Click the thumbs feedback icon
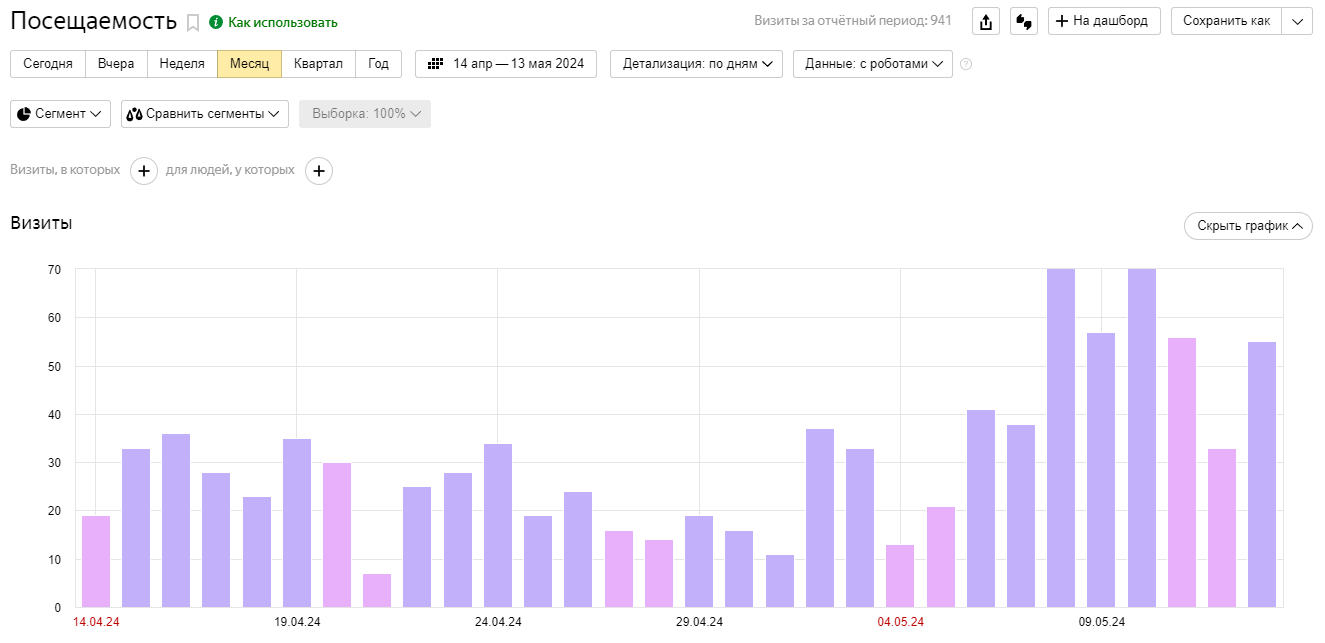Image resolution: width=1325 pixels, height=643 pixels. point(1023,22)
